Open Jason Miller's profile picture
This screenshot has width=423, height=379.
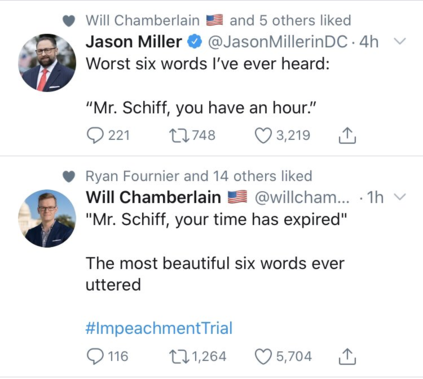pos(47,63)
